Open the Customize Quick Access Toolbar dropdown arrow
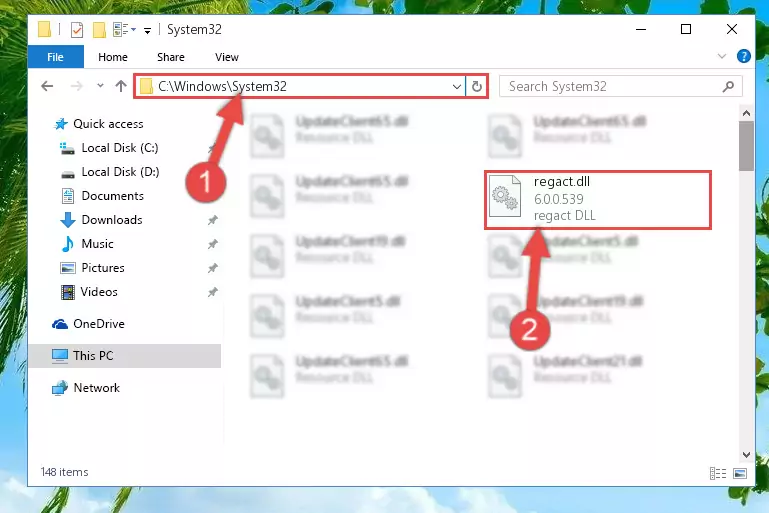This screenshot has height=513, width=769. point(147,31)
